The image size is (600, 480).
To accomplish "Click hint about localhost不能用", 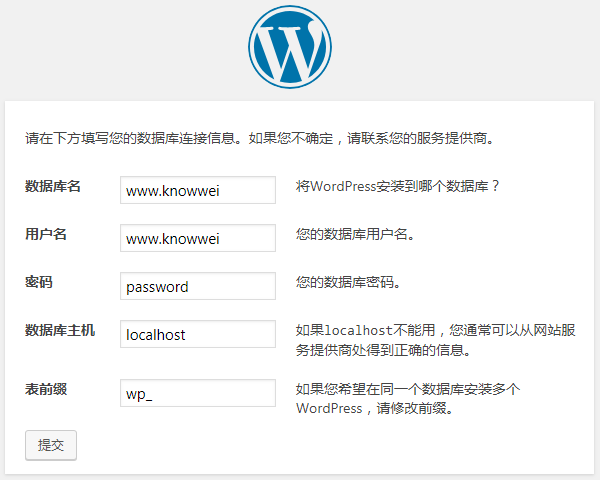I will [435, 340].
